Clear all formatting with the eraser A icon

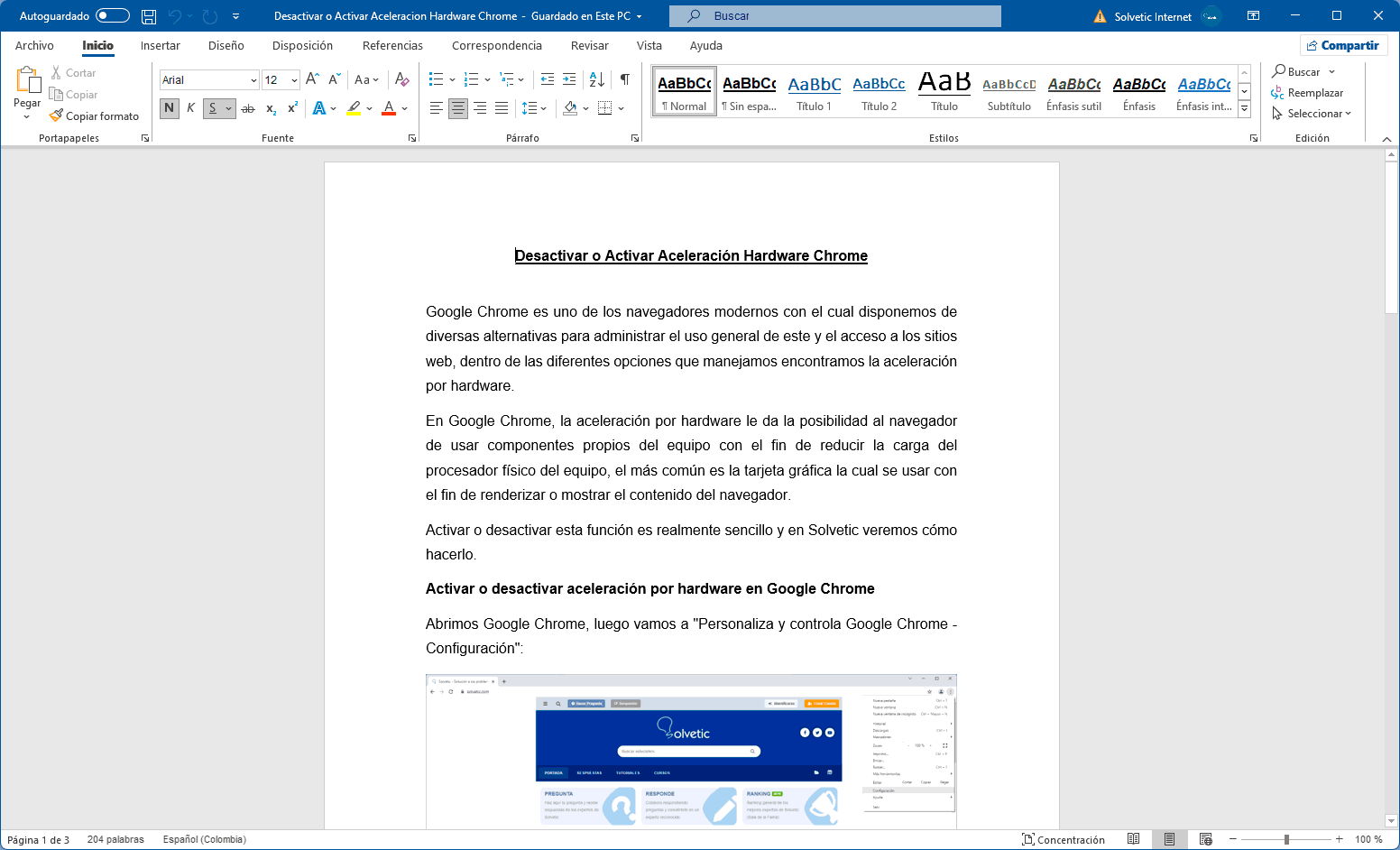tap(402, 79)
